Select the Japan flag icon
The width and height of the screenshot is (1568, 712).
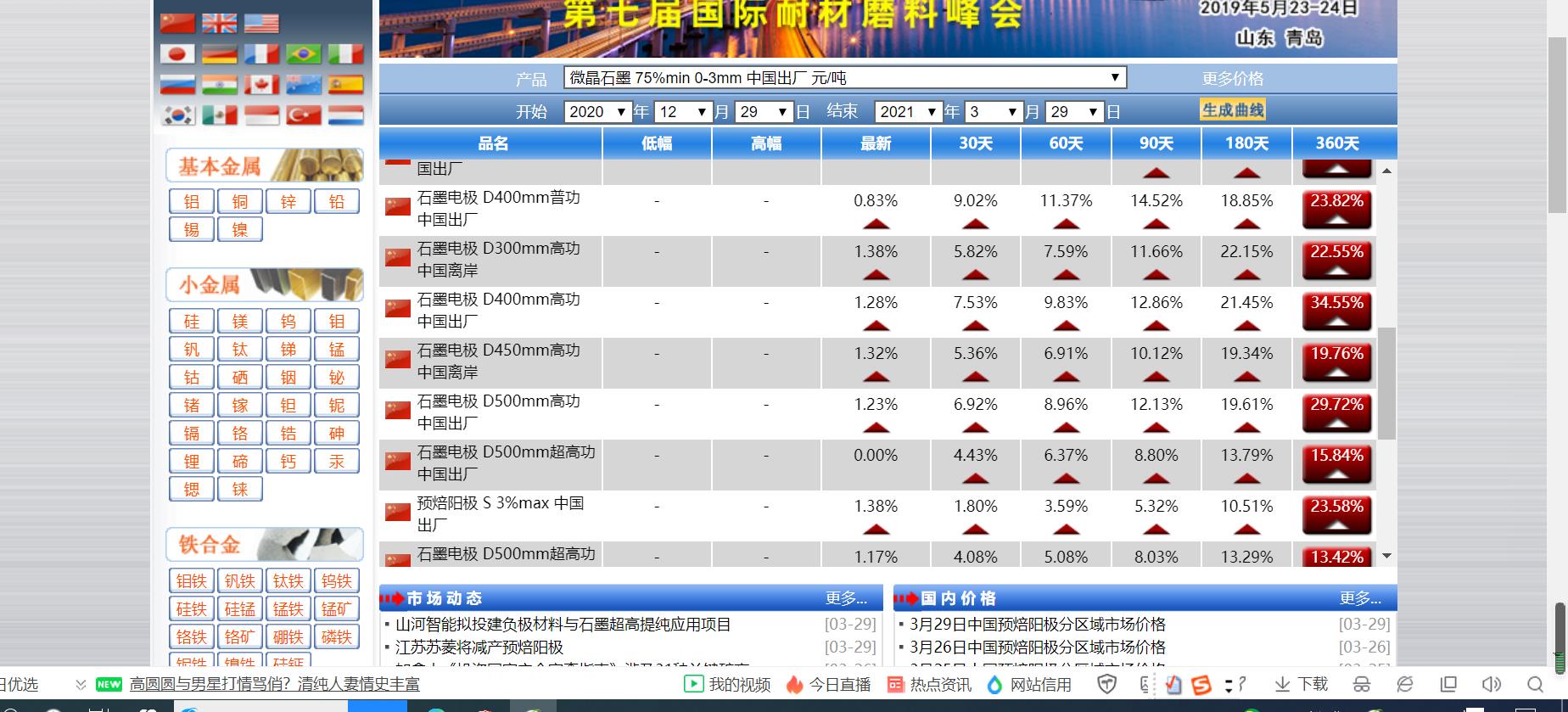pos(177,54)
